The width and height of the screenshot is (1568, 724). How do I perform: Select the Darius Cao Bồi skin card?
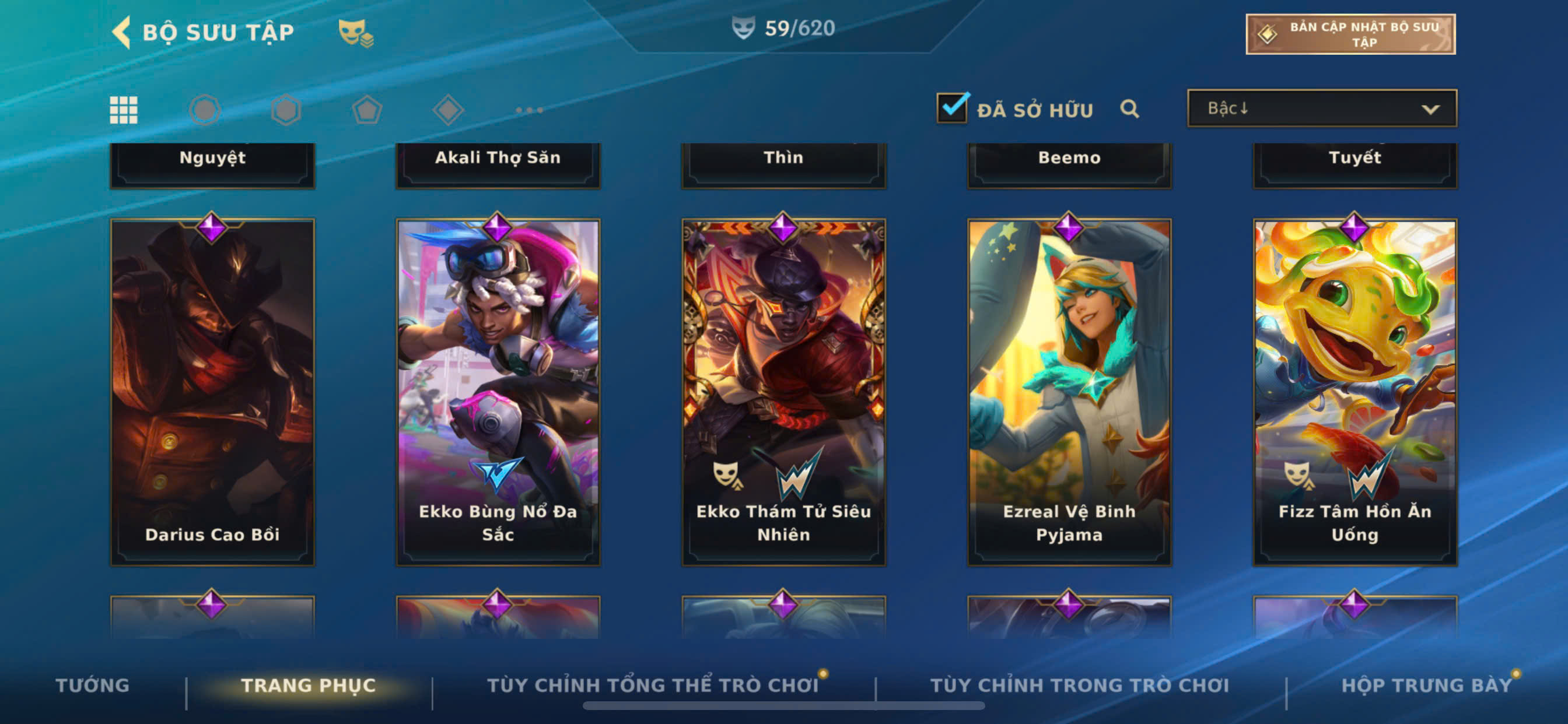[212, 392]
